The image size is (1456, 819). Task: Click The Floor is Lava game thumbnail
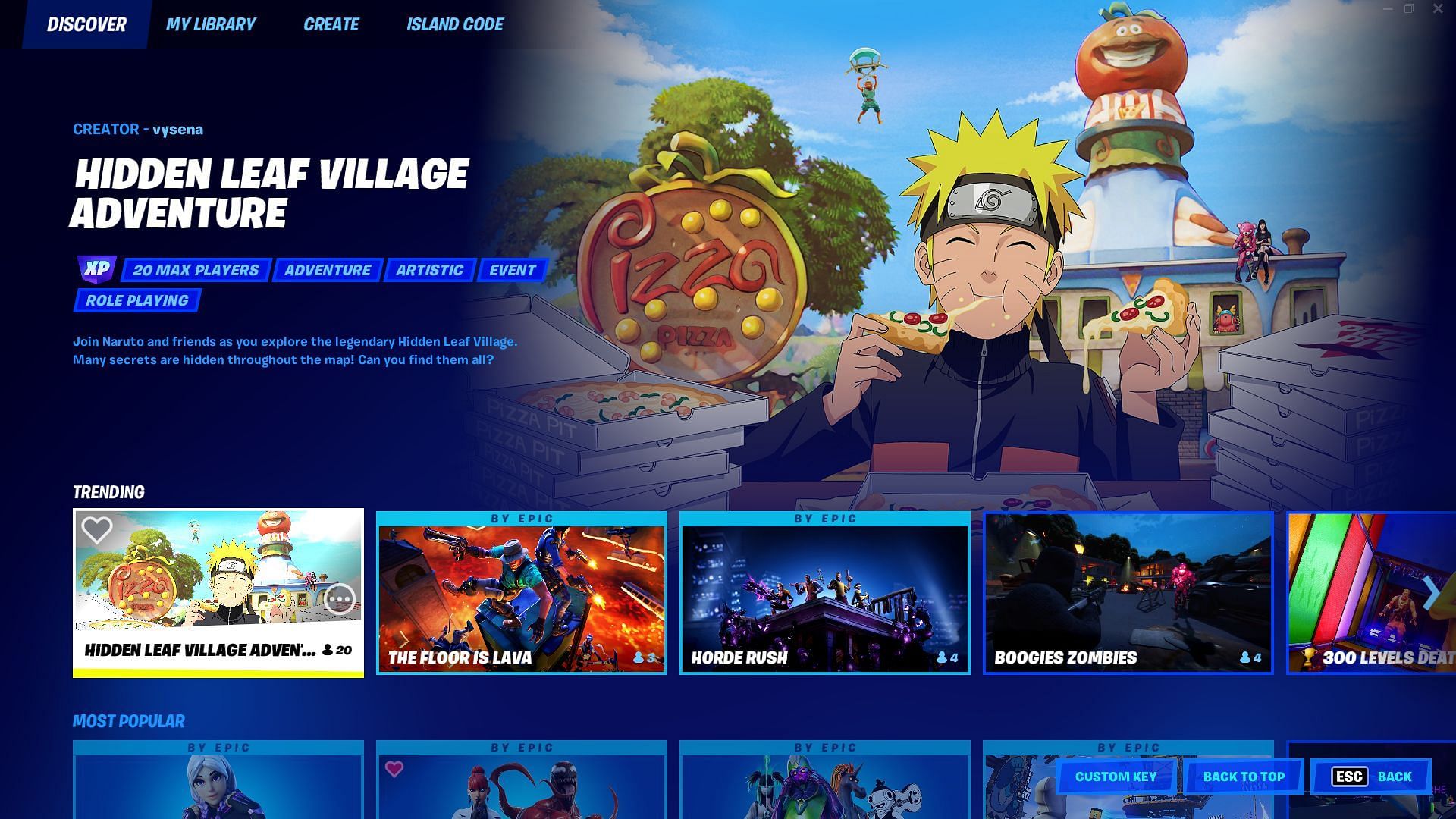point(521,592)
